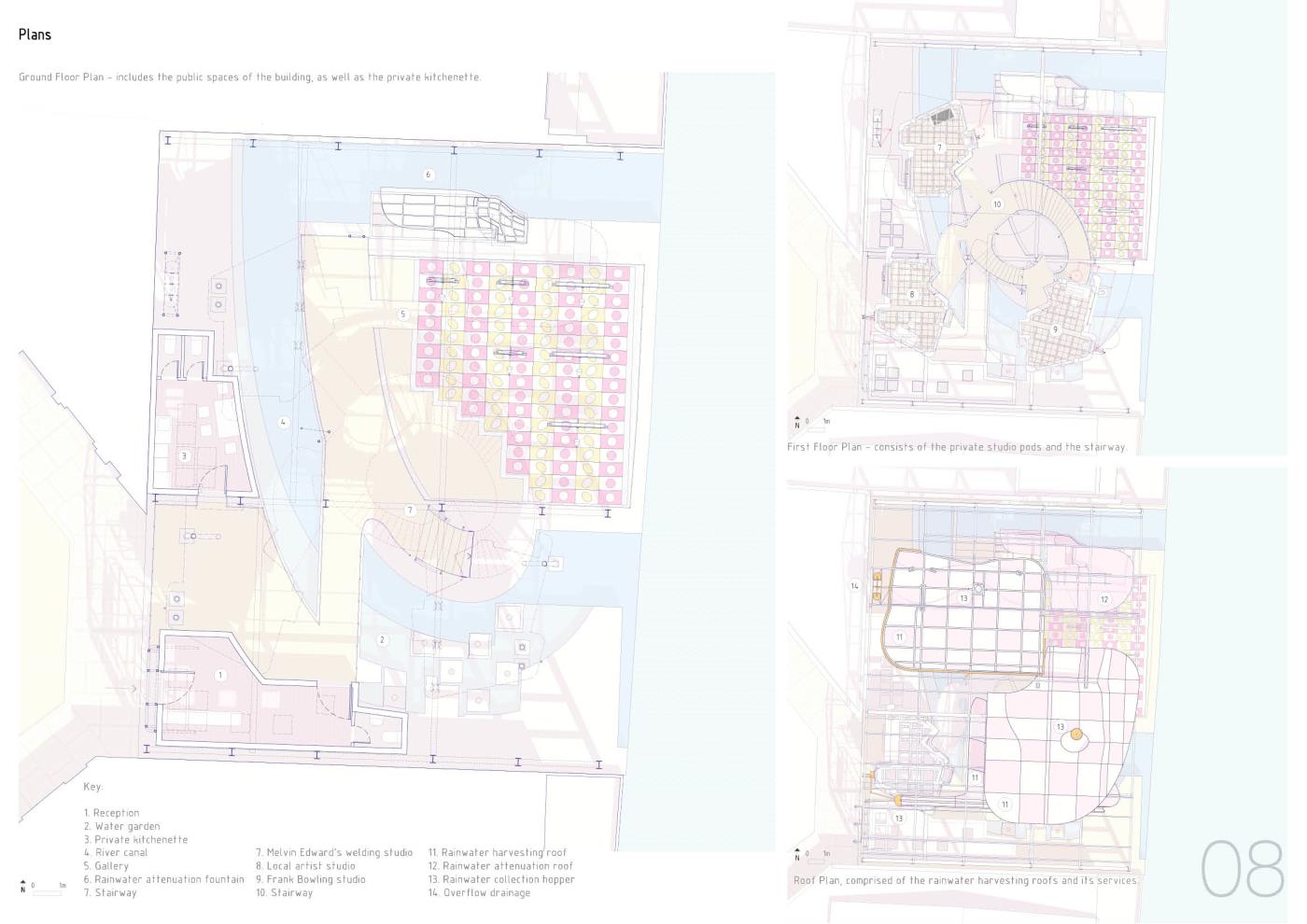
Task: Select the "Ground Floor Plan" description text
Action: tap(250, 77)
